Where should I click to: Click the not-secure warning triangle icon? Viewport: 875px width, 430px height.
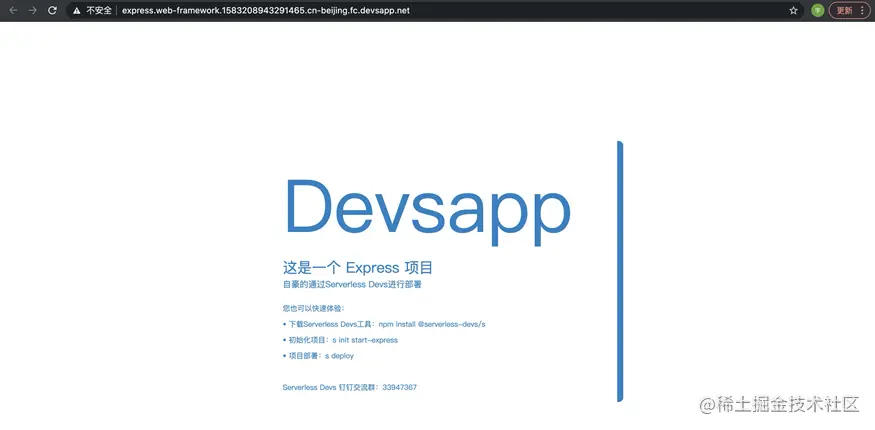coord(76,11)
